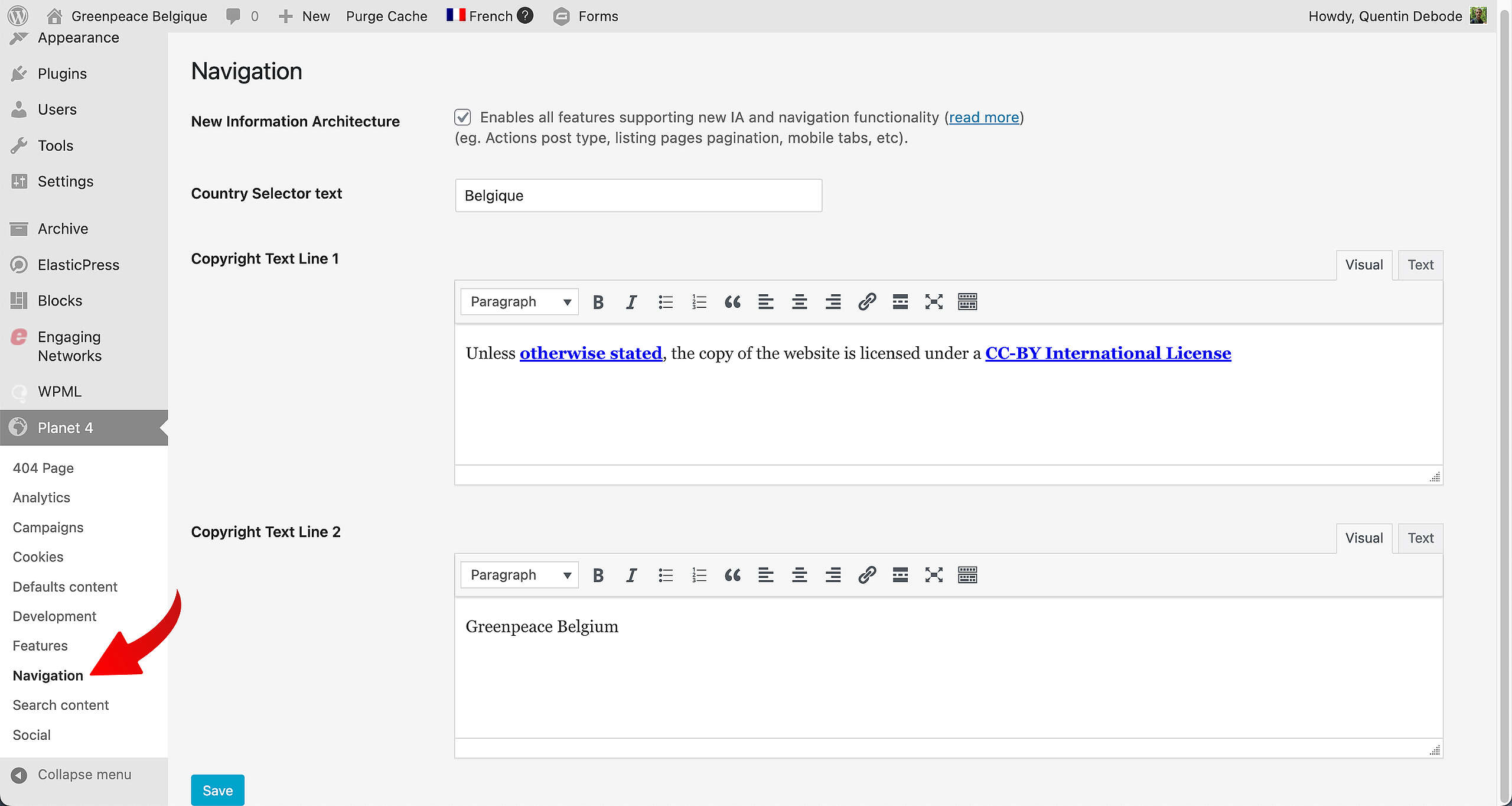Switch Copyright Text Line 2 to Text tab
Screen dimensions: 1512x806
click(1420, 538)
